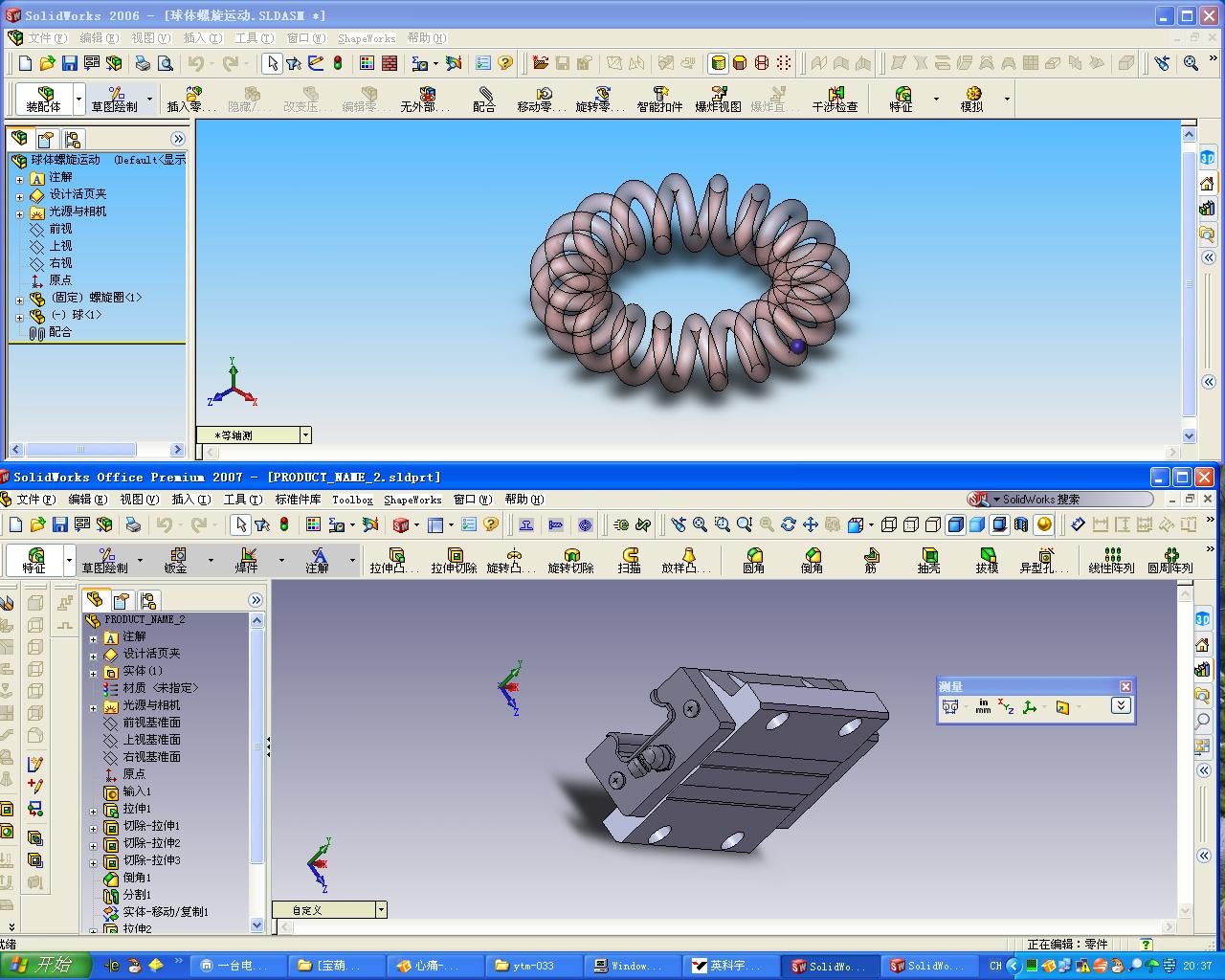This screenshot has width=1225, height=980.
Task: Click the 拉伸切除 Extruded Cut tool
Action: coord(454,560)
